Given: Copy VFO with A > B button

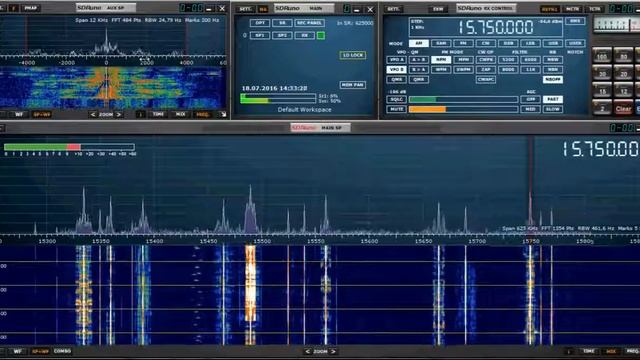Looking at the screenshot, I should coord(419,60).
